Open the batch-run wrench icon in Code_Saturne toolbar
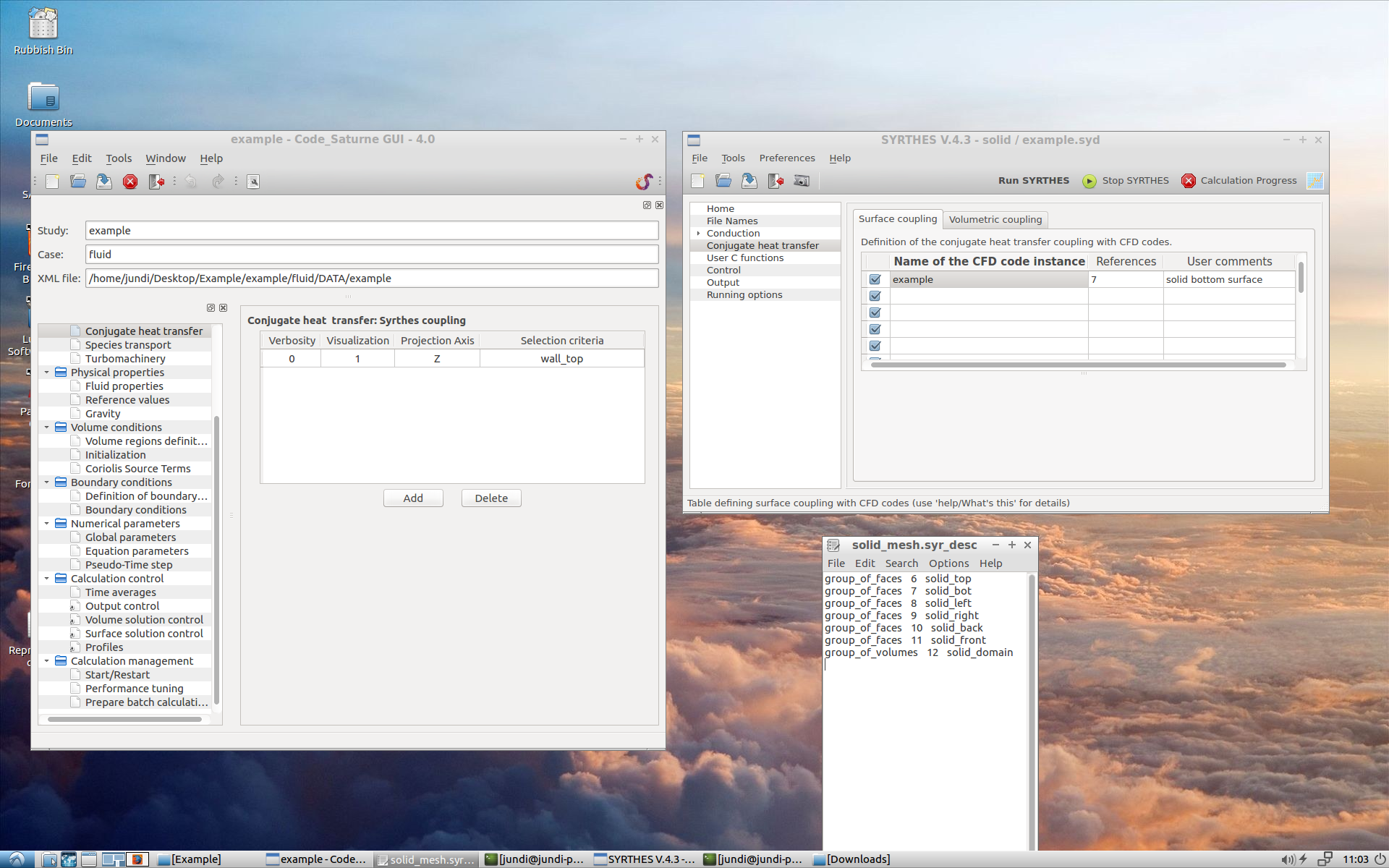This screenshot has width=1389, height=868. click(x=253, y=182)
